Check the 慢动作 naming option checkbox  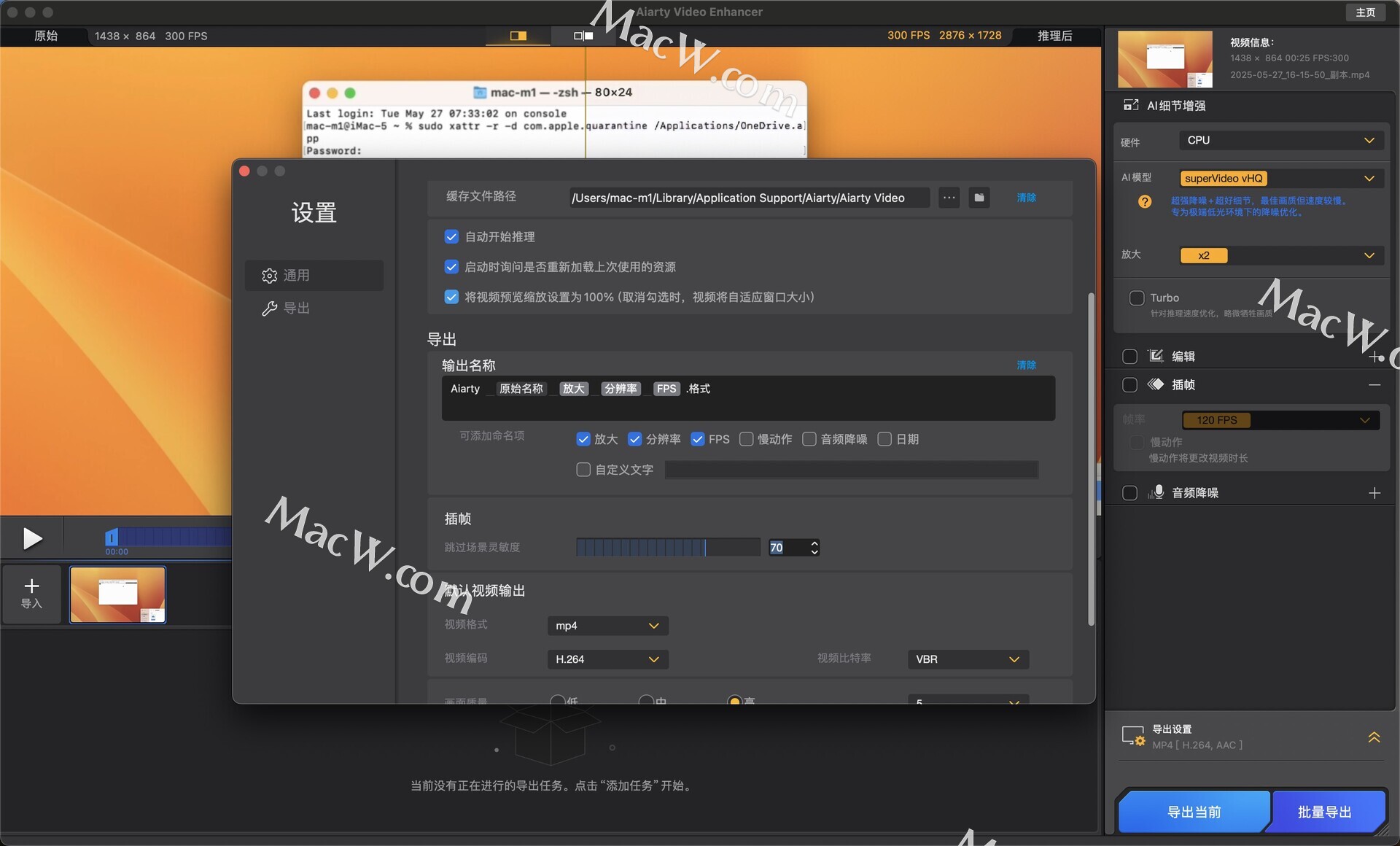click(x=747, y=439)
